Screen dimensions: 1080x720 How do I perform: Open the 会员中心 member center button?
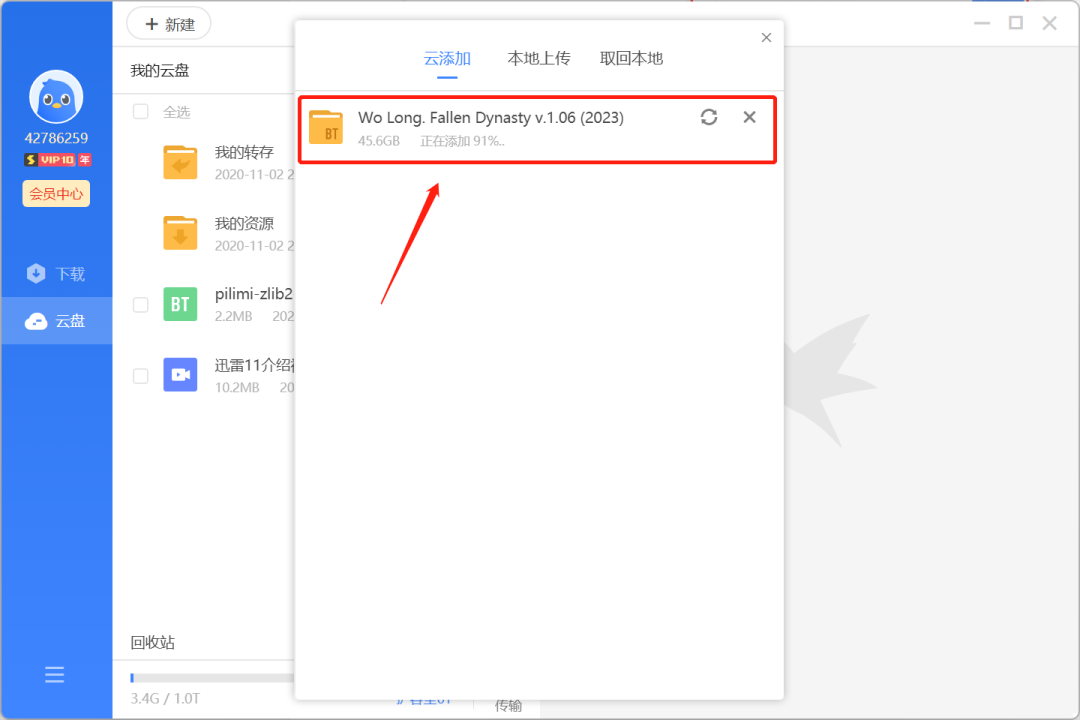(x=56, y=194)
